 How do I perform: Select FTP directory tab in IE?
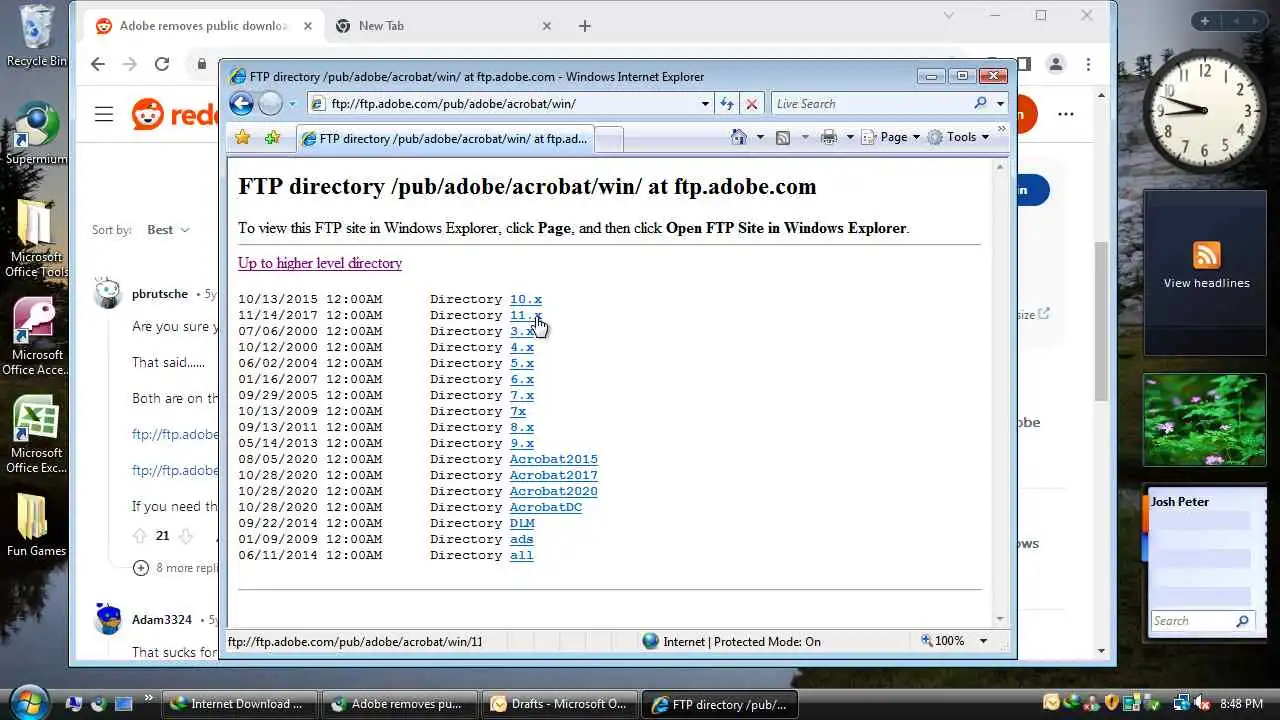[444, 139]
